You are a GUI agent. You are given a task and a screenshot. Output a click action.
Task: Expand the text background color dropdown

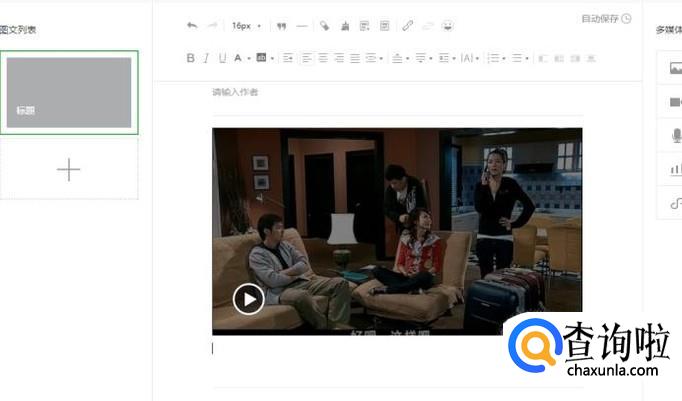(x=273, y=58)
